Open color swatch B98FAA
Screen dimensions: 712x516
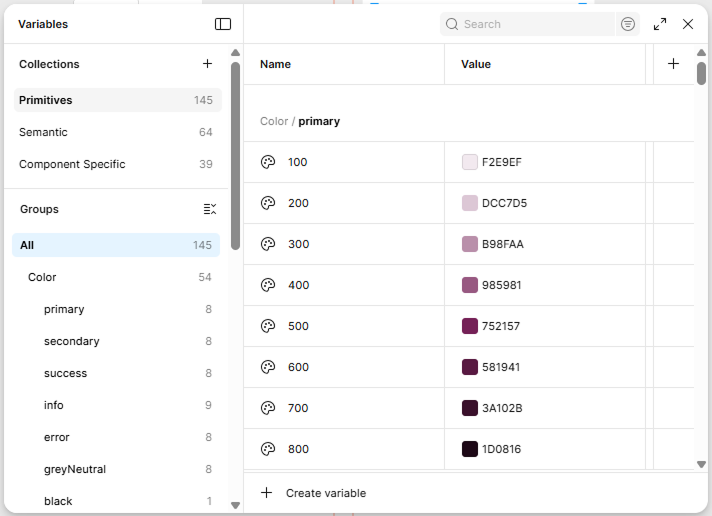(x=470, y=244)
